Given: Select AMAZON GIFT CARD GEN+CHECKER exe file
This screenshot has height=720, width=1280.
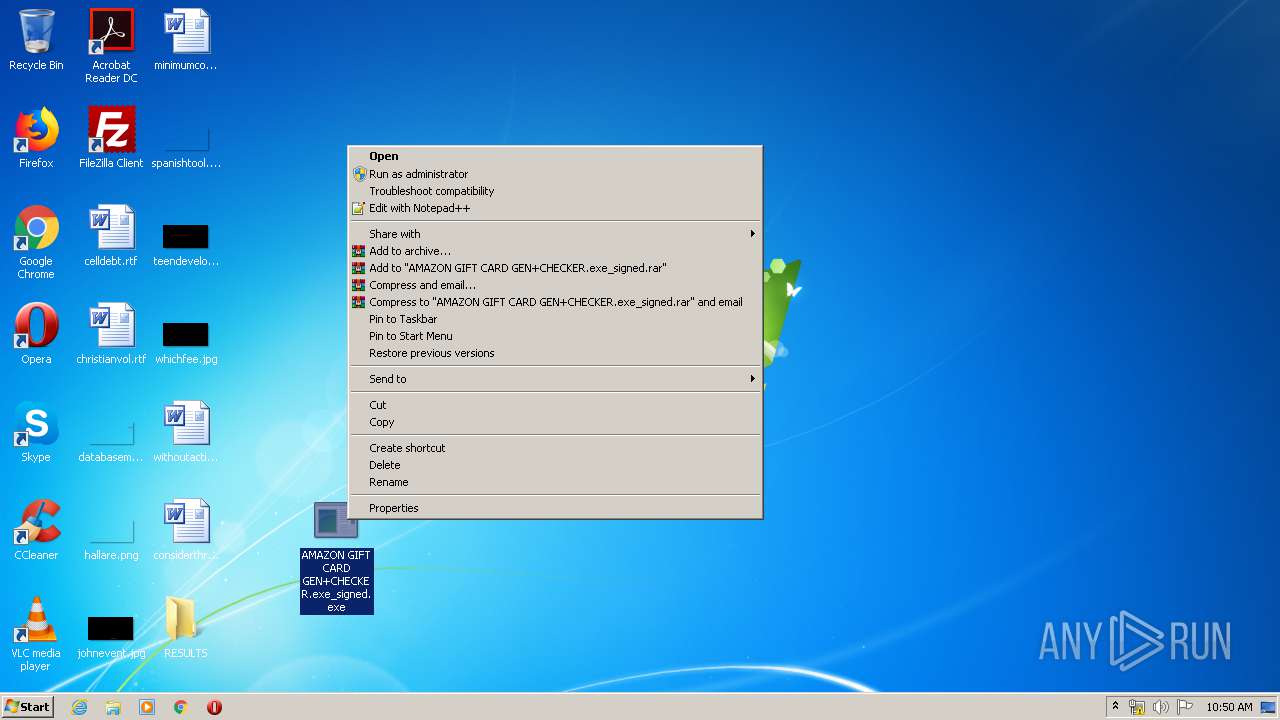Looking at the screenshot, I should click(x=336, y=557).
